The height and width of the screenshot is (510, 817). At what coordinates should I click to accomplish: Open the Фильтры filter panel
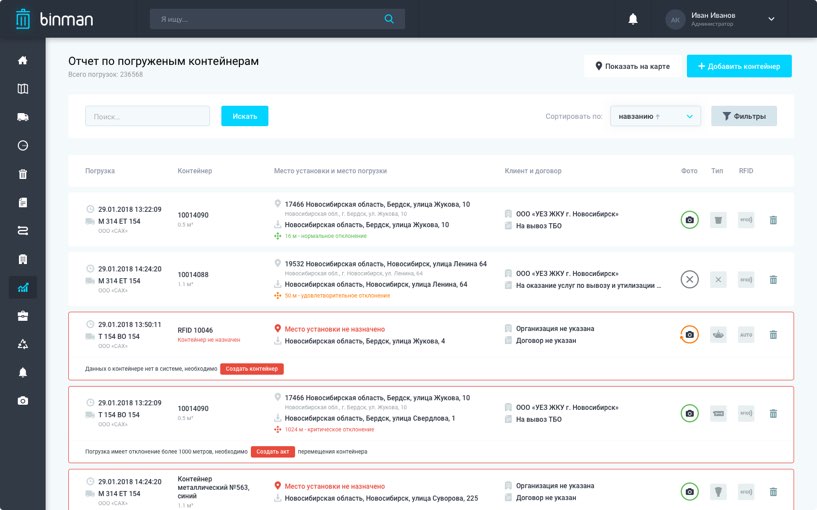(743, 116)
